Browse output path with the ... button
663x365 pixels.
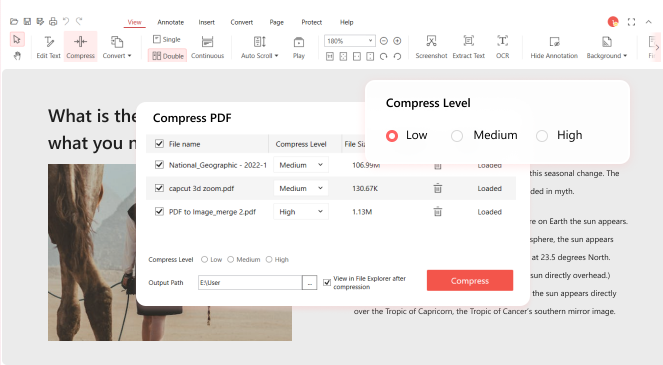[x=310, y=283]
